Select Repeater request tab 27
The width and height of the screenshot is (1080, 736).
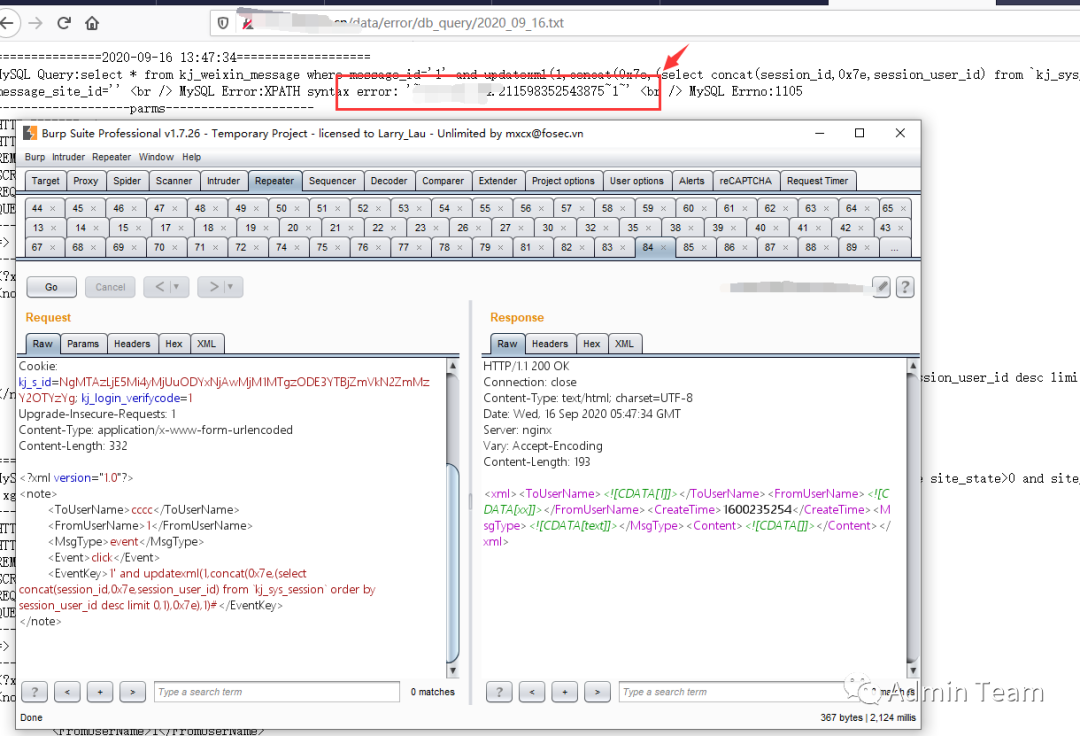coord(505,227)
